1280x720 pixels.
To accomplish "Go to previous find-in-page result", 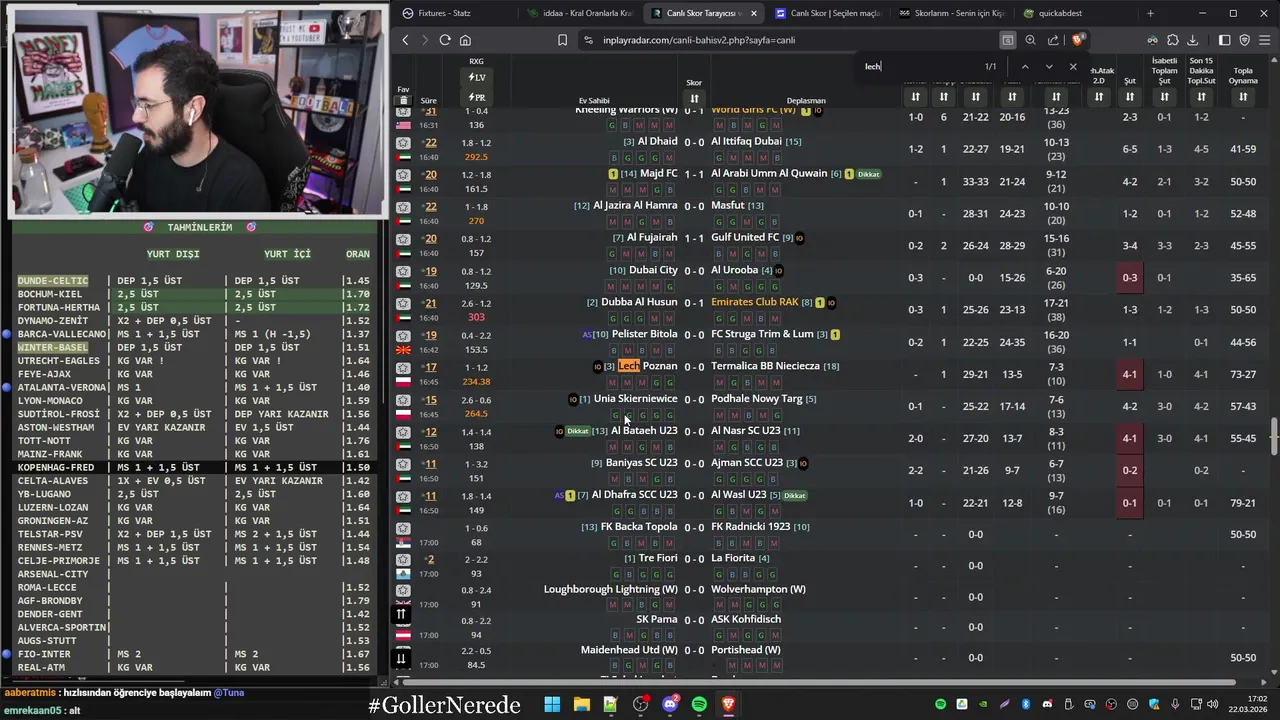I will (x=1025, y=66).
